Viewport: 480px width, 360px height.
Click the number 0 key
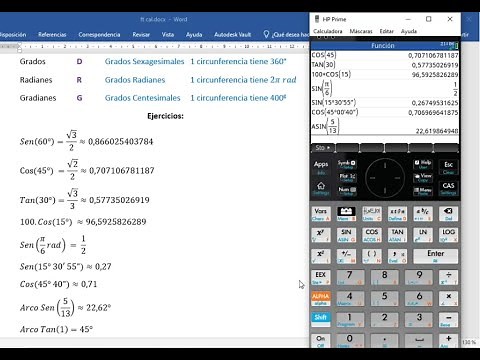coord(350,341)
